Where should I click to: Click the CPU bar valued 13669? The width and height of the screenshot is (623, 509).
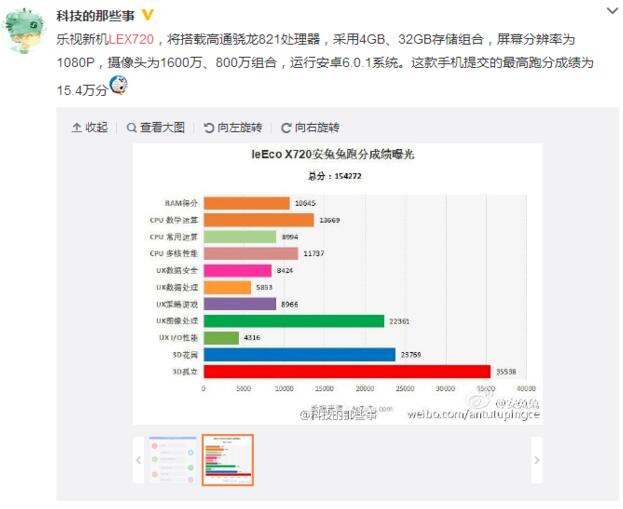tap(259, 220)
